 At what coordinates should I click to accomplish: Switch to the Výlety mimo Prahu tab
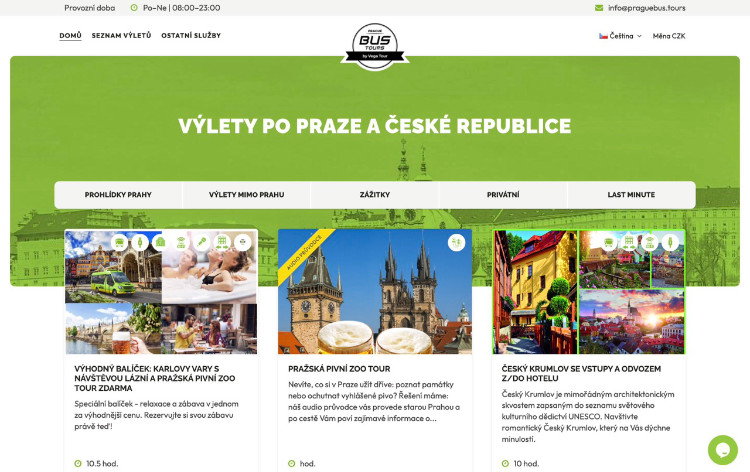[x=246, y=195]
